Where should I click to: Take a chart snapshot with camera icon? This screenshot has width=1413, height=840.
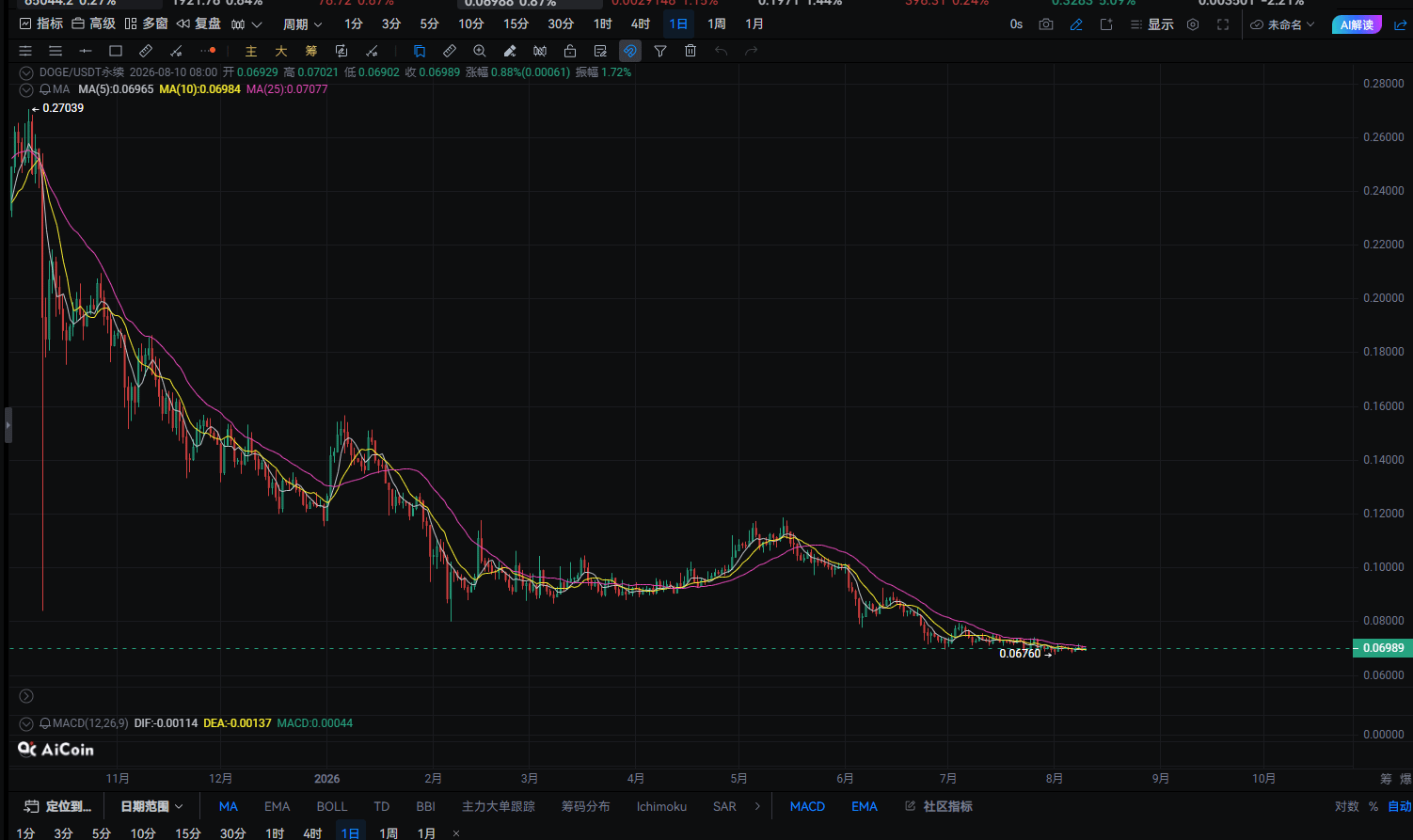click(1046, 24)
